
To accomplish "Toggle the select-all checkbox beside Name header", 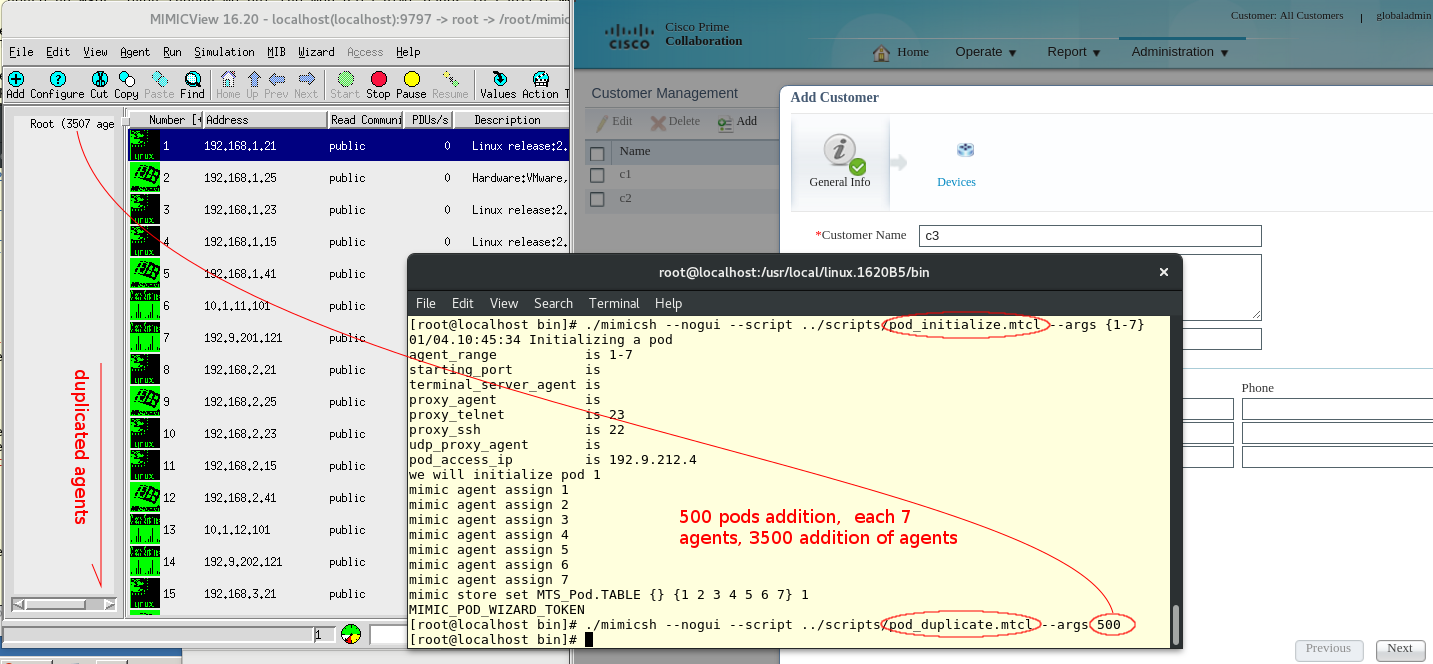I will (x=597, y=153).
